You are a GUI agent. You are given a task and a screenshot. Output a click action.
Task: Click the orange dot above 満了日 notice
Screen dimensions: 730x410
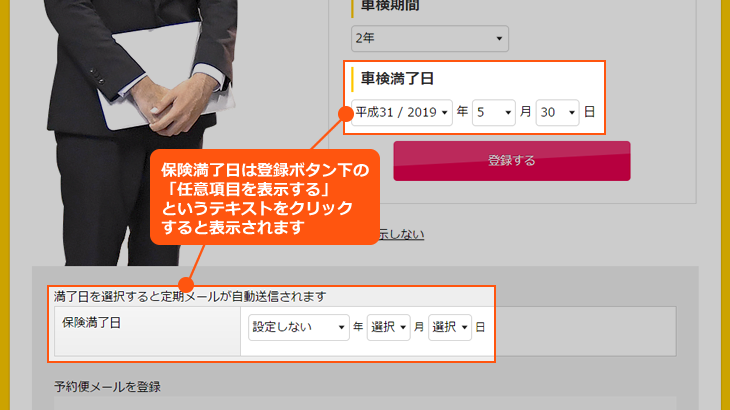point(182,284)
